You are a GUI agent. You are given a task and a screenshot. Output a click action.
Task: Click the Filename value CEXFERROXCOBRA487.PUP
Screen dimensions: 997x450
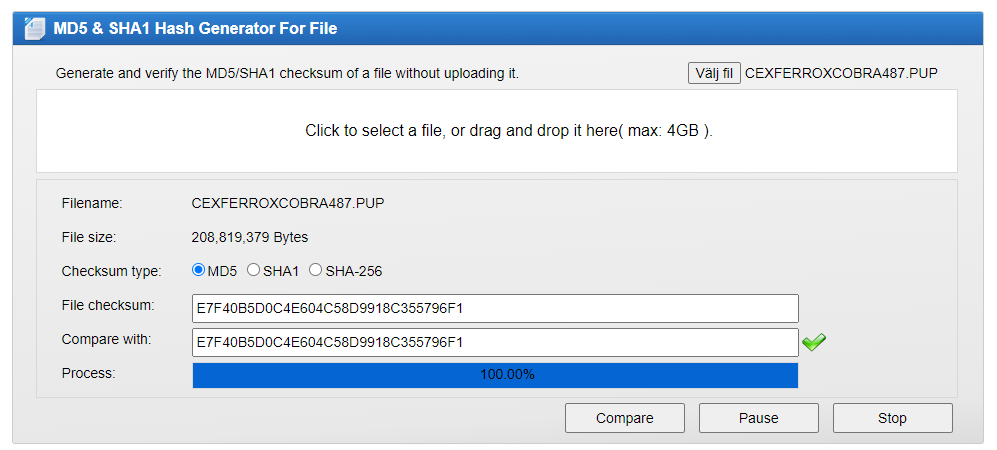[288, 203]
